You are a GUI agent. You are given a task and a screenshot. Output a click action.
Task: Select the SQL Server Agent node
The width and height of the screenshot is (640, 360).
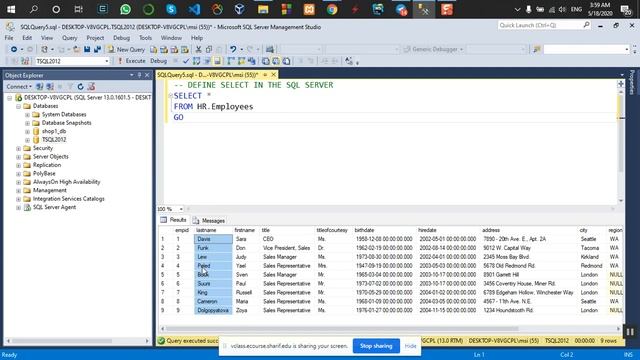pyautogui.click(x=54, y=207)
